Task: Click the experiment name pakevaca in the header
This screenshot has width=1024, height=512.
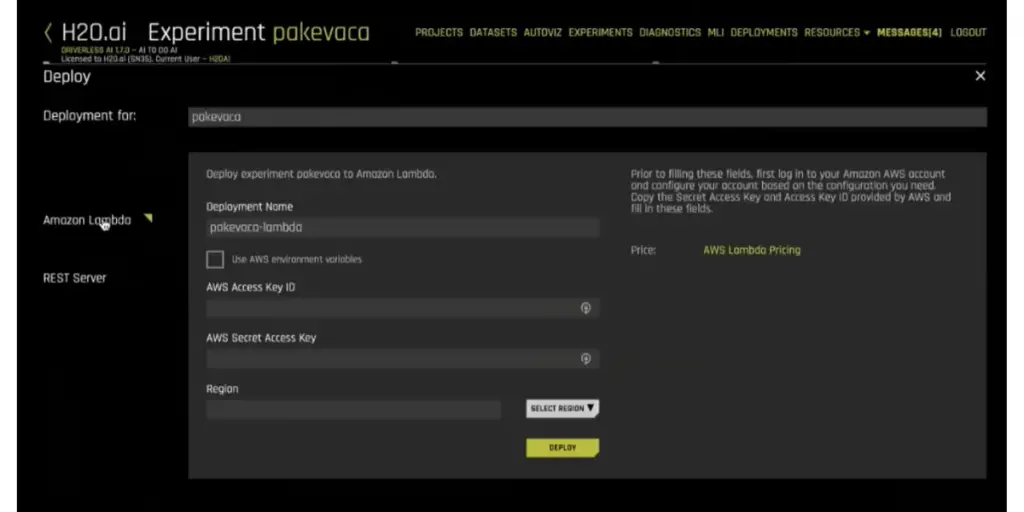Action: pyautogui.click(x=321, y=33)
